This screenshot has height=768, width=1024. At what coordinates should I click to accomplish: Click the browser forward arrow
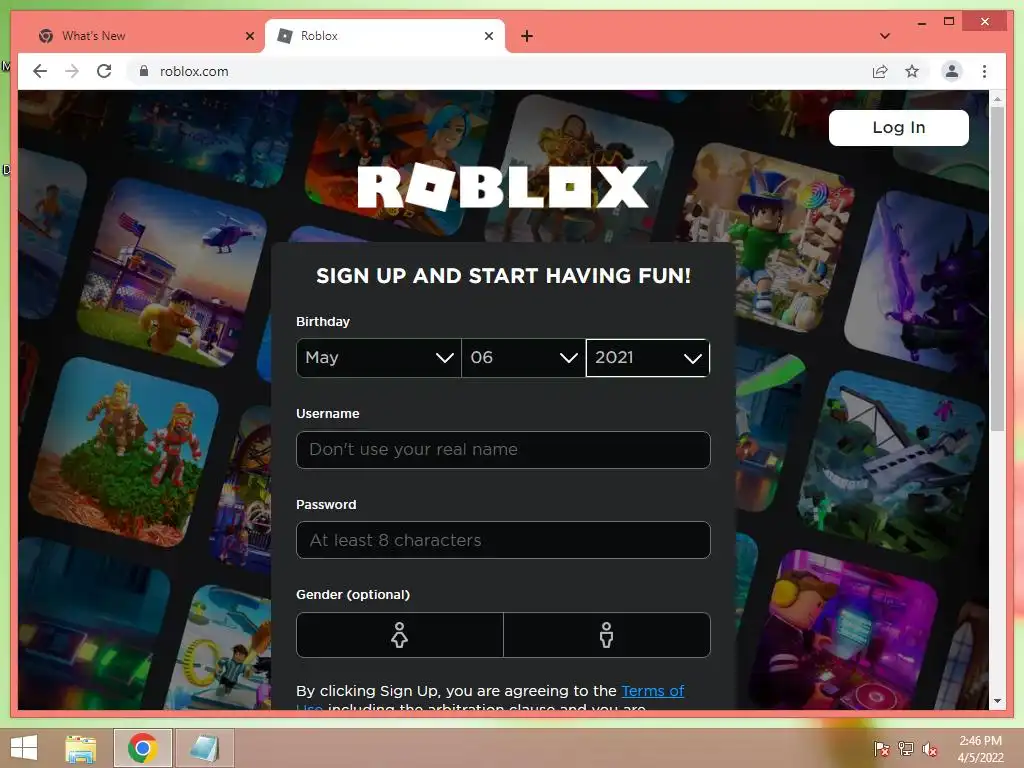coord(72,71)
